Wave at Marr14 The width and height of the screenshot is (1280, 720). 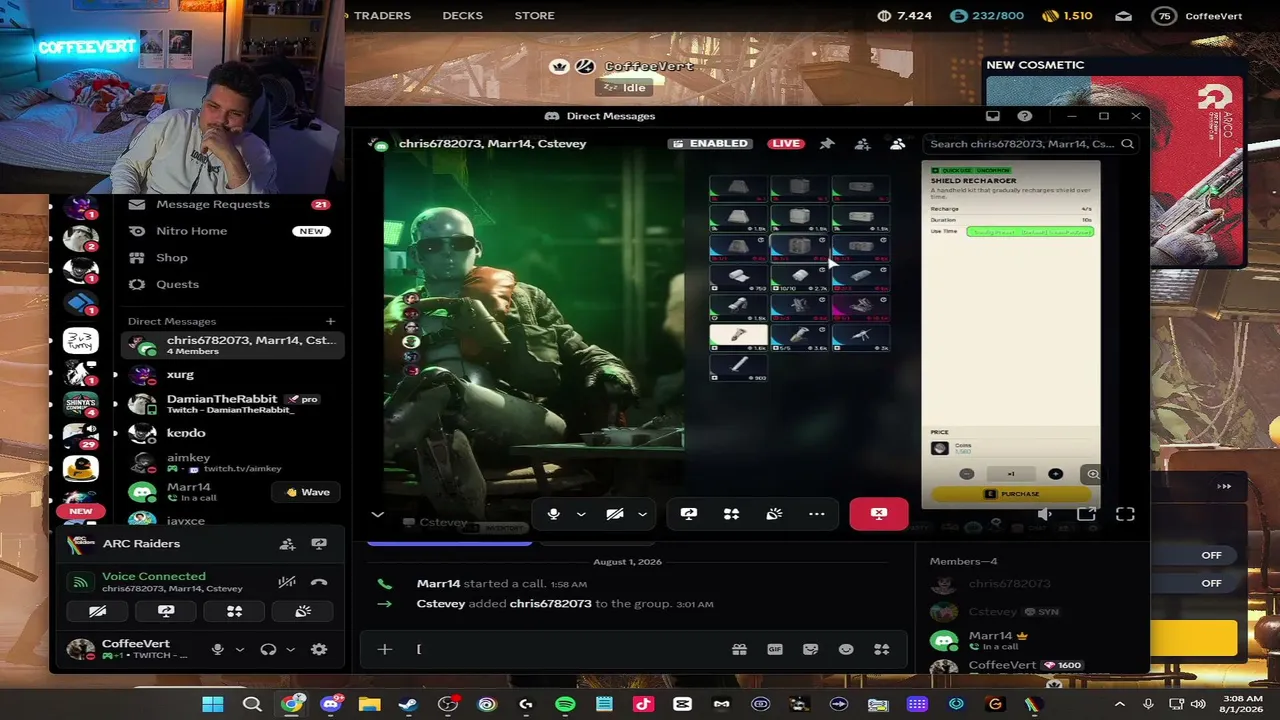(307, 492)
